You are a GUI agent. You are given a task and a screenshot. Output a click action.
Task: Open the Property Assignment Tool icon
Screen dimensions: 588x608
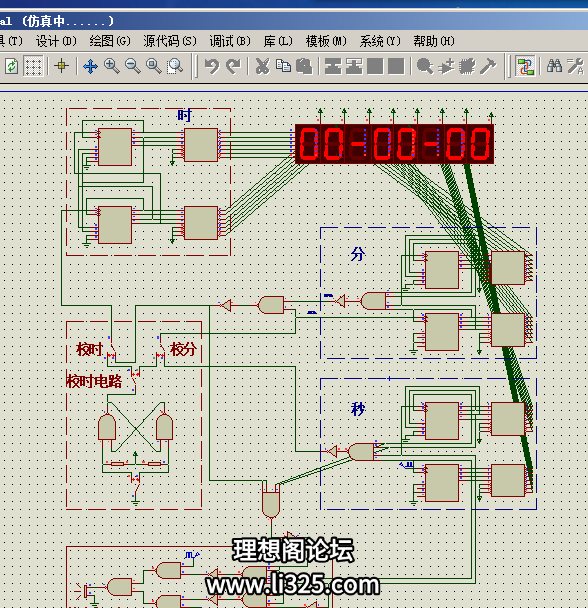(x=575, y=66)
